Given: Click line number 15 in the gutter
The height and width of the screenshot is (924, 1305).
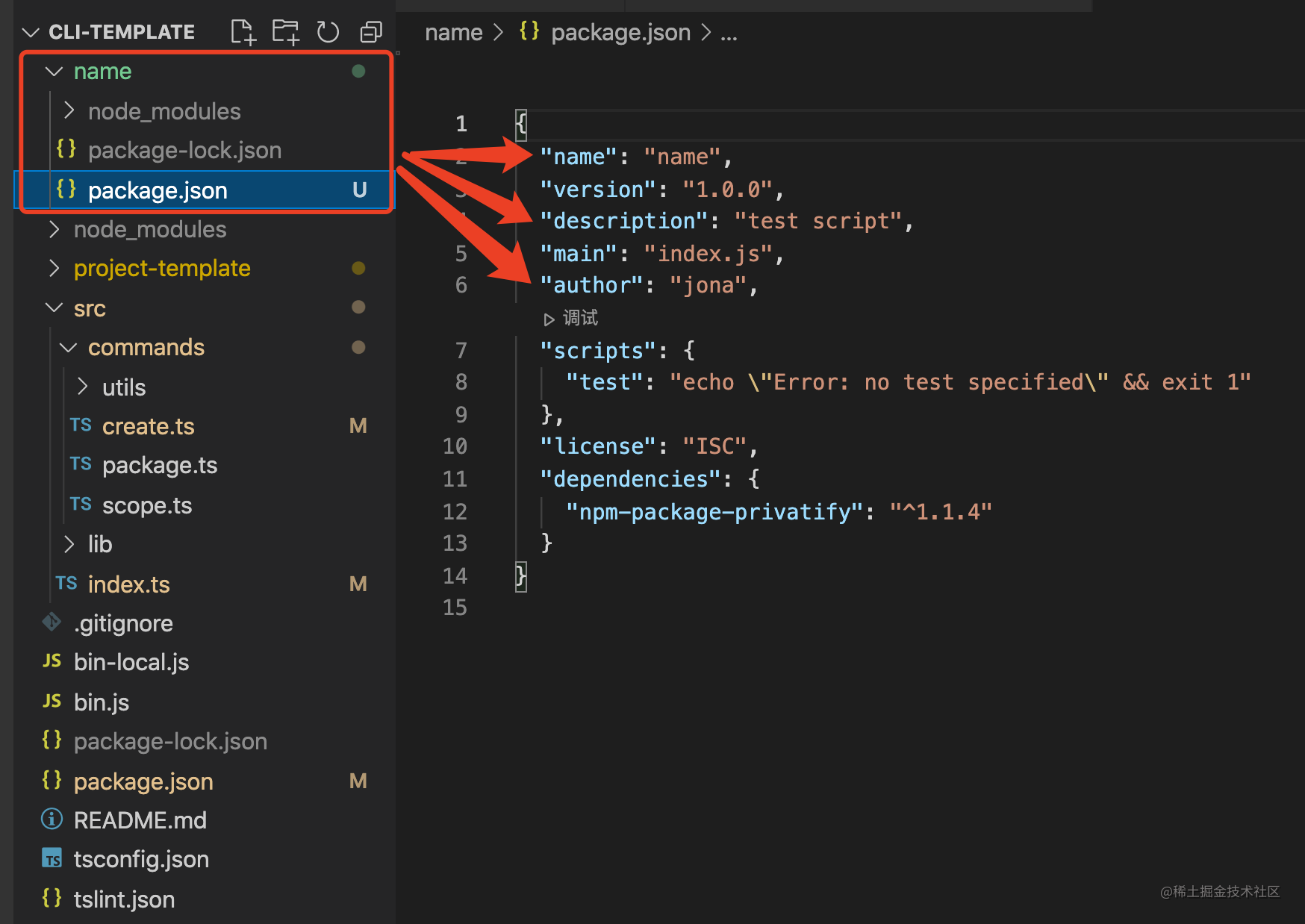Looking at the screenshot, I should 455,608.
